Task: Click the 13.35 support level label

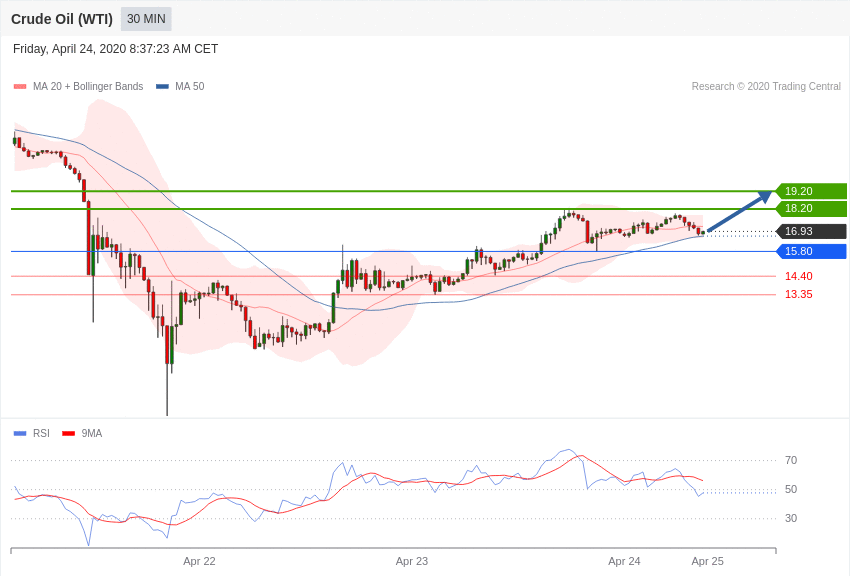Action: (x=798, y=294)
